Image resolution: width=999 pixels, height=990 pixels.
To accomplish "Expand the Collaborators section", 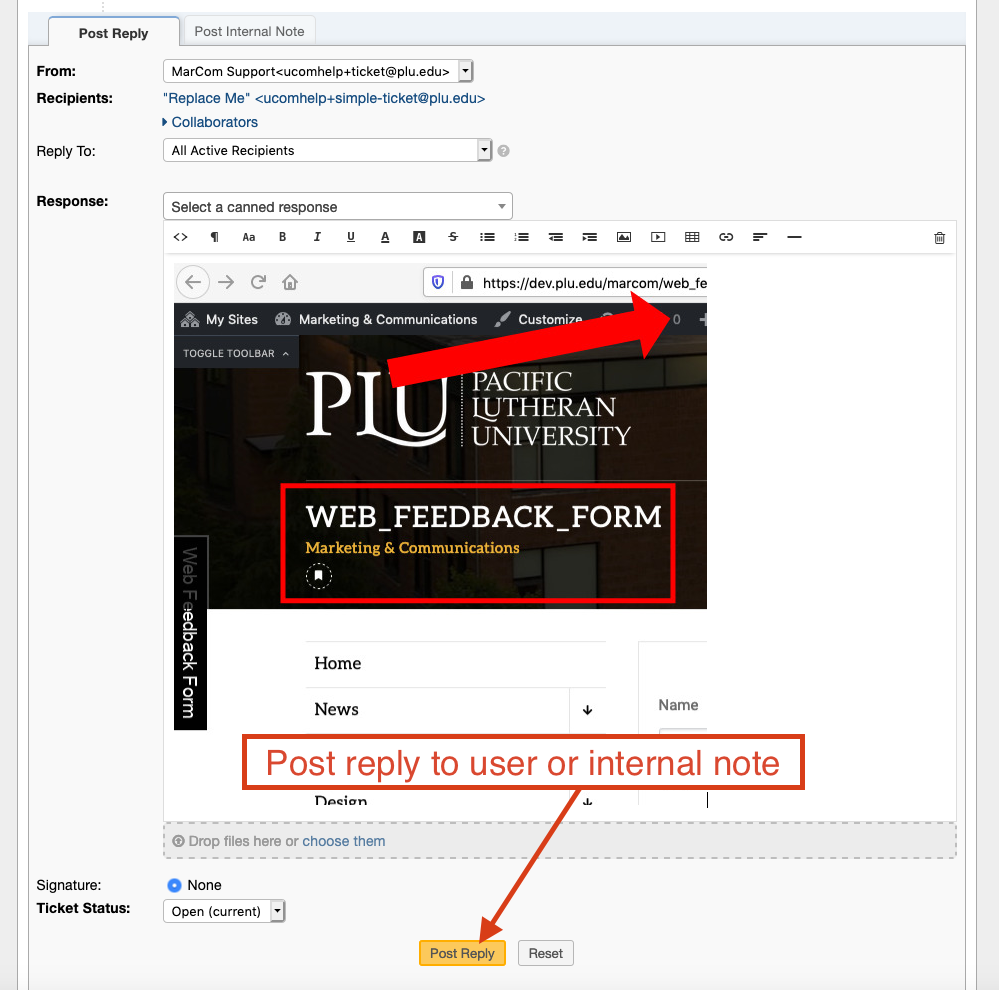I will pos(210,122).
